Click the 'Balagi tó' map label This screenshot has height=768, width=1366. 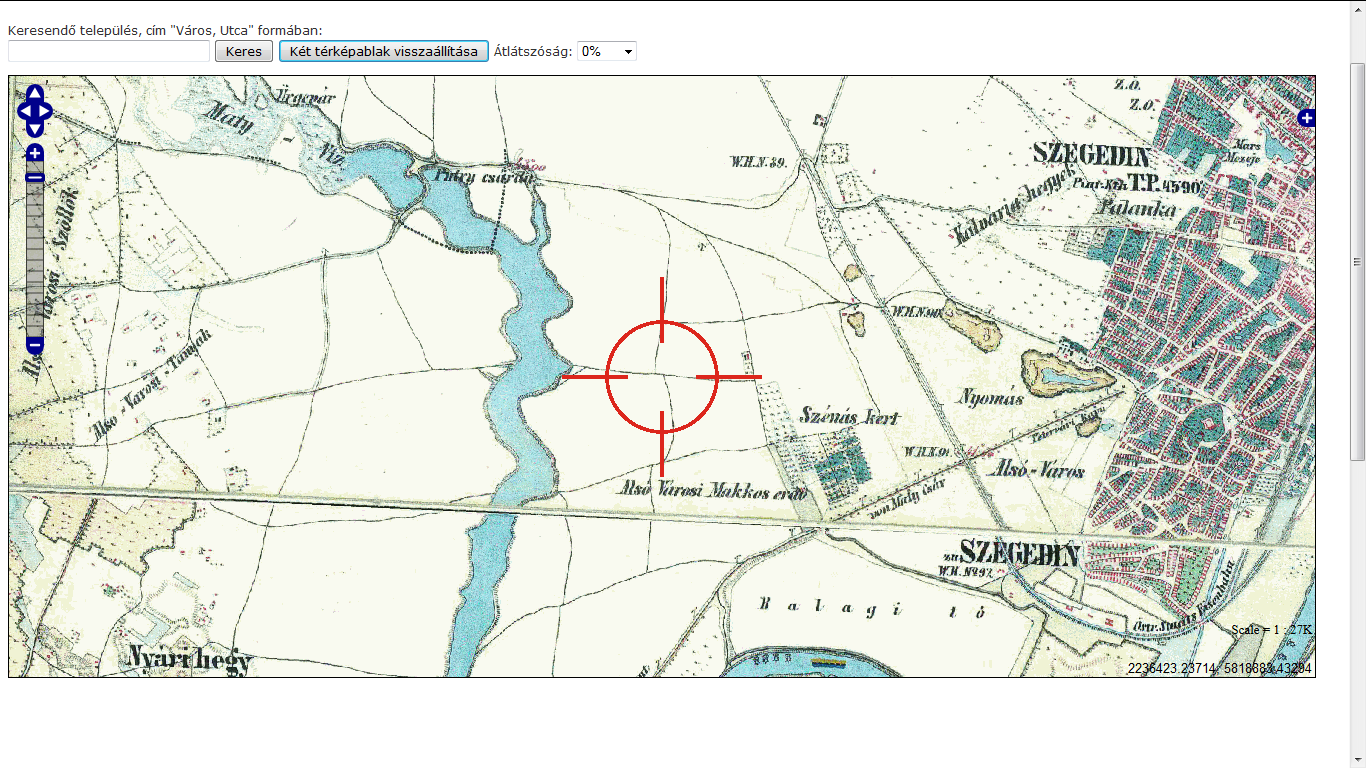coord(875,606)
